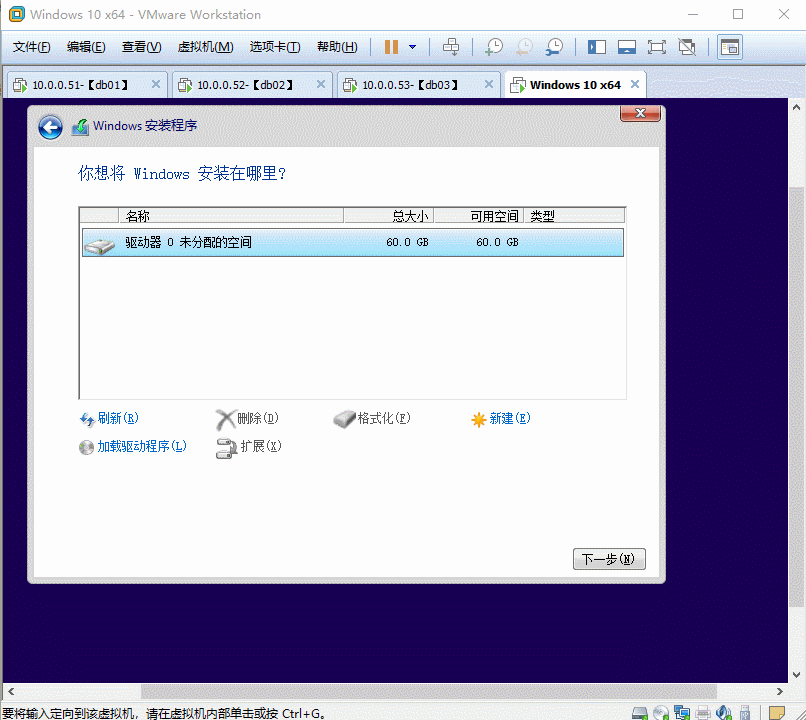Close the 10.0.0.51-【db01】 tab
The height and width of the screenshot is (720, 806).
tap(156, 84)
